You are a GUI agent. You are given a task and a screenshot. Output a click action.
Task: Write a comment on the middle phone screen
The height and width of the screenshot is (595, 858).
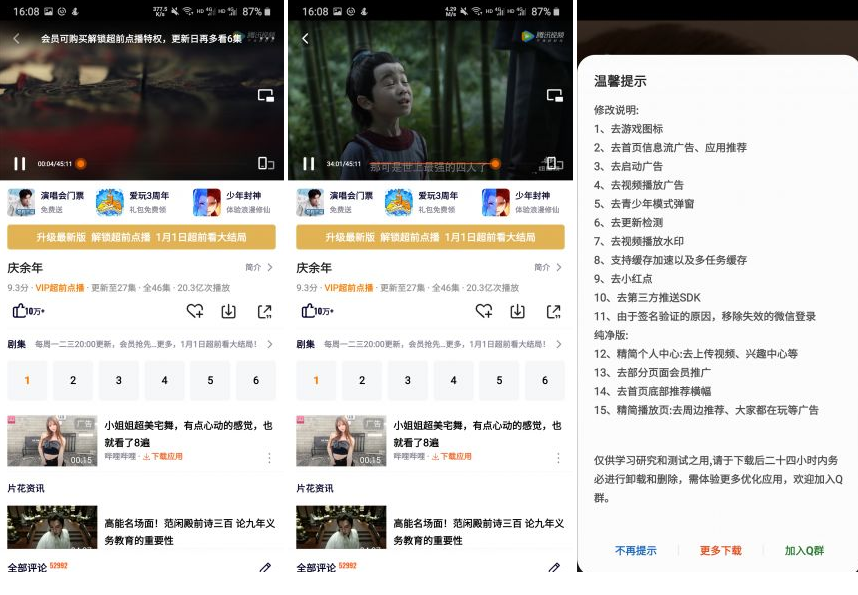tap(554, 567)
